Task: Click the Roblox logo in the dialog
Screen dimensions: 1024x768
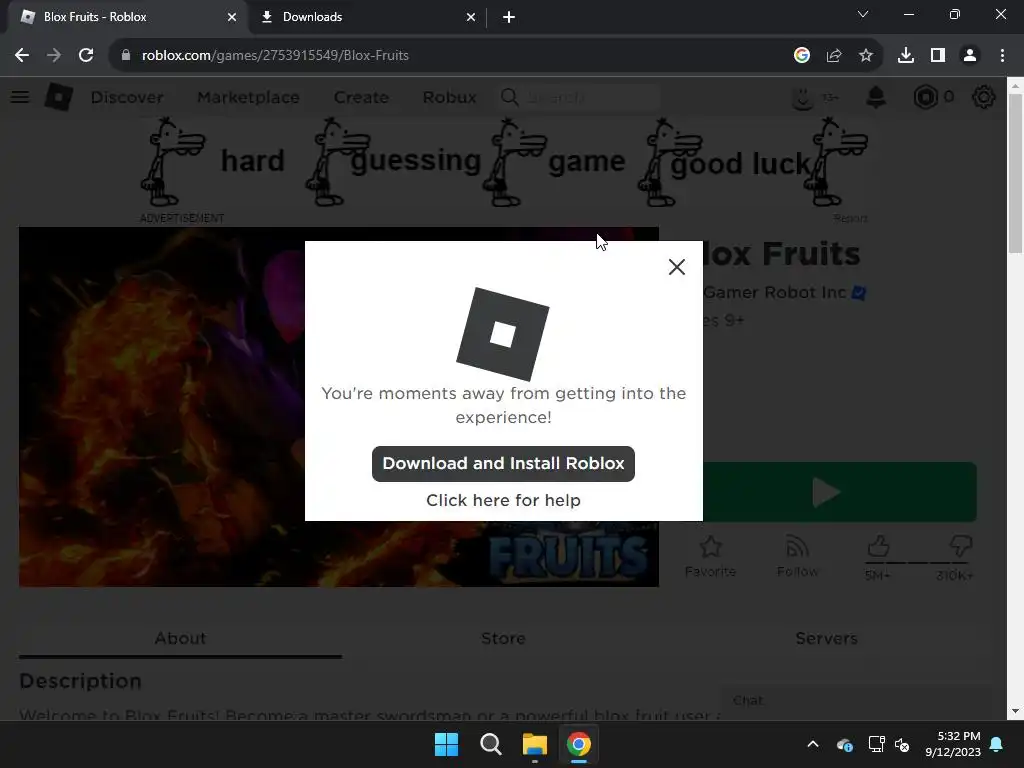Action: pyautogui.click(x=502, y=334)
